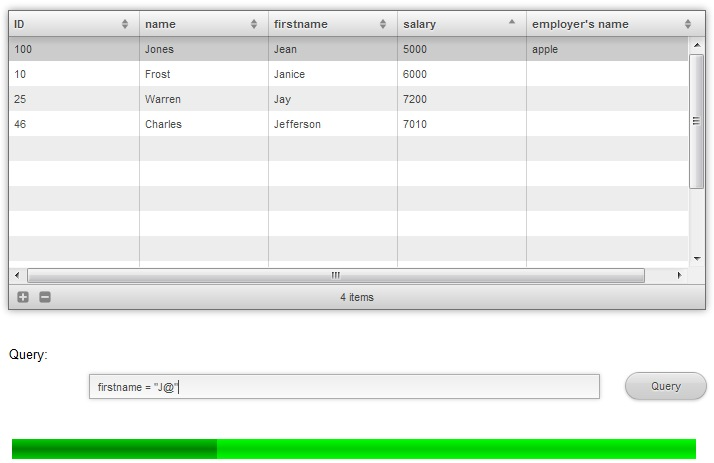714x463 pixels.
Task: Click sort arrows in employer's name header
Action: pyautogui.click(x=688, y=24)
